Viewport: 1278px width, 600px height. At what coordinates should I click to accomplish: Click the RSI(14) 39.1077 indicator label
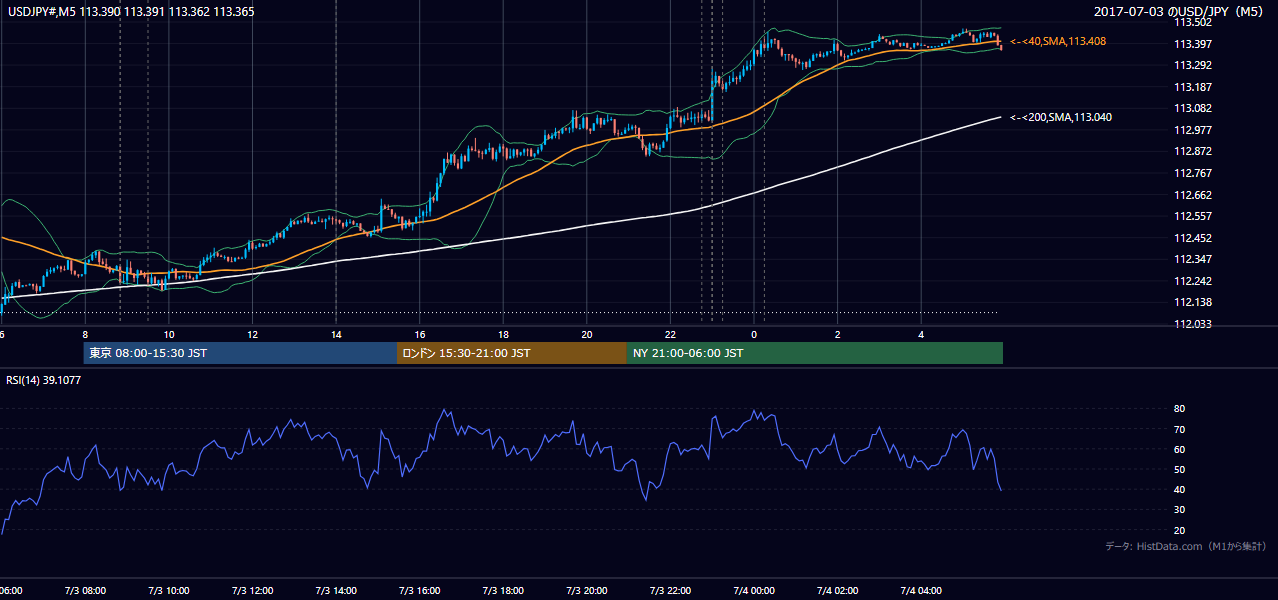[x=44, y=380]
